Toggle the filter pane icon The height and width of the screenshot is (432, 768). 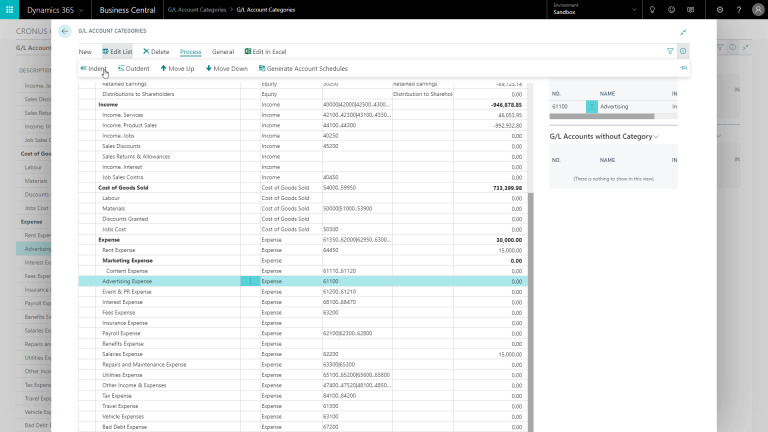[x=670, y=51]
